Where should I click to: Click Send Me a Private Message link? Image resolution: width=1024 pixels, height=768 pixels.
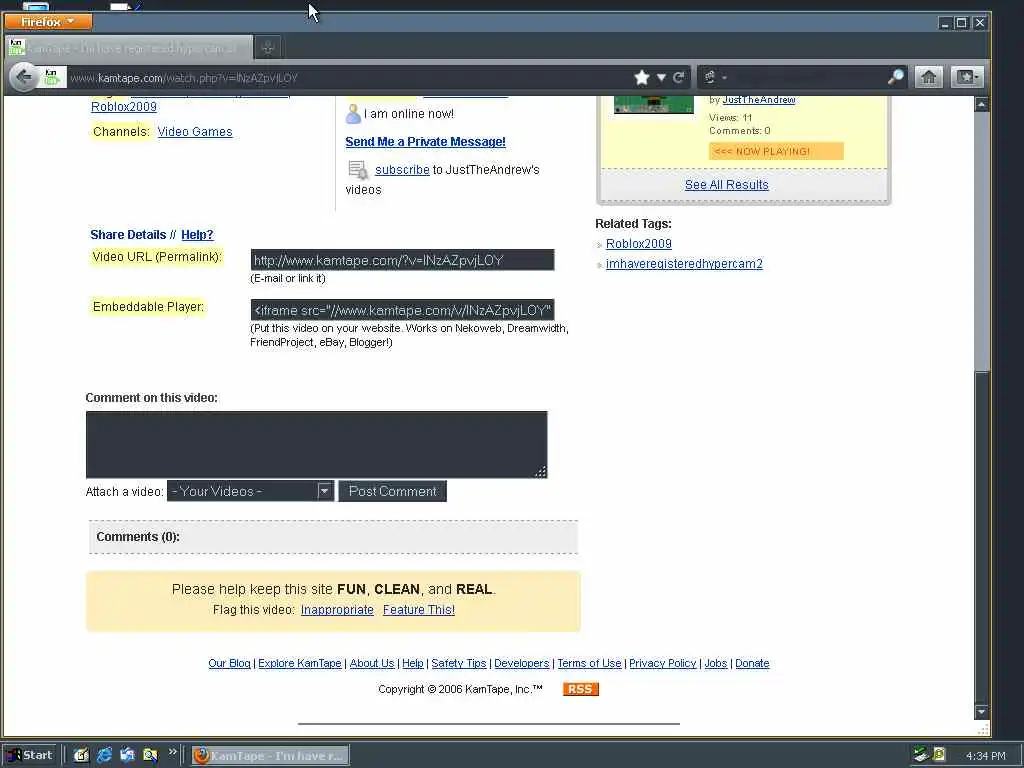pyautogui.click(x=425, y=142)
